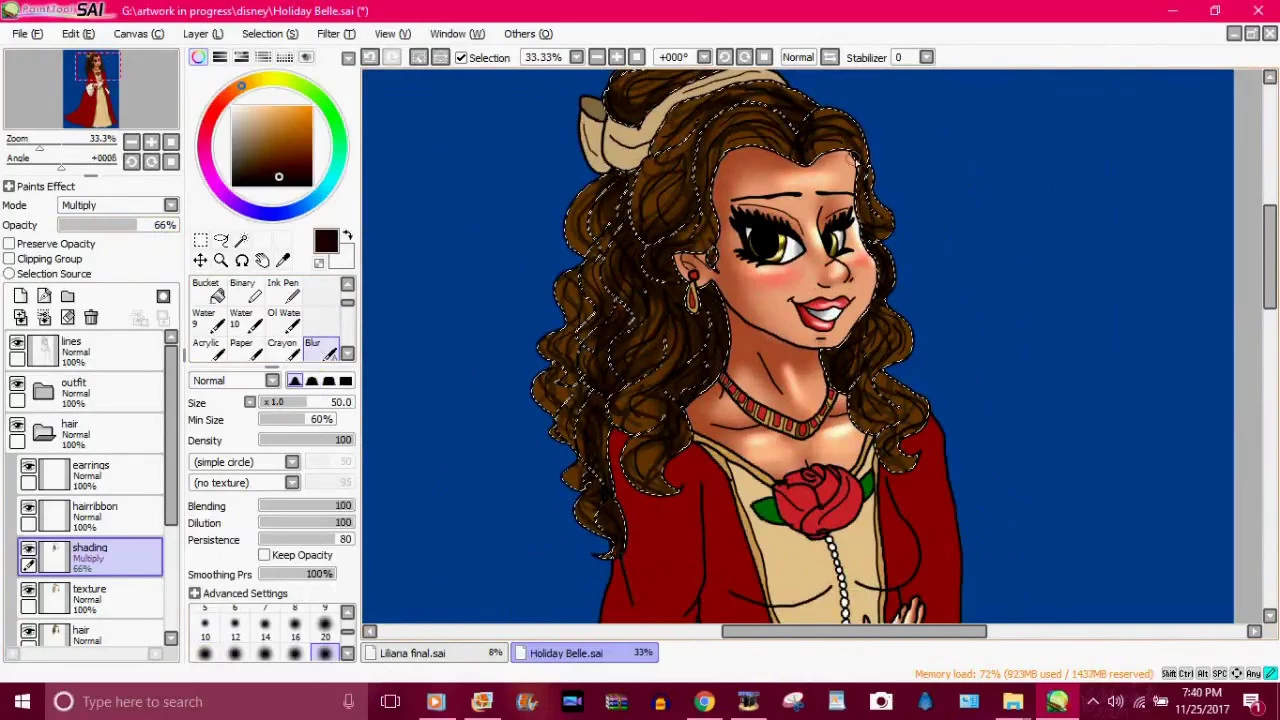Click the layer mask icon

163,296
